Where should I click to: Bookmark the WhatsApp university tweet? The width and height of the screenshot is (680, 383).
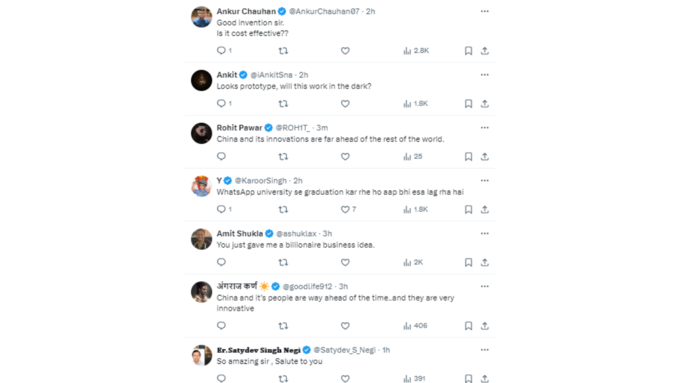point(468,210)
